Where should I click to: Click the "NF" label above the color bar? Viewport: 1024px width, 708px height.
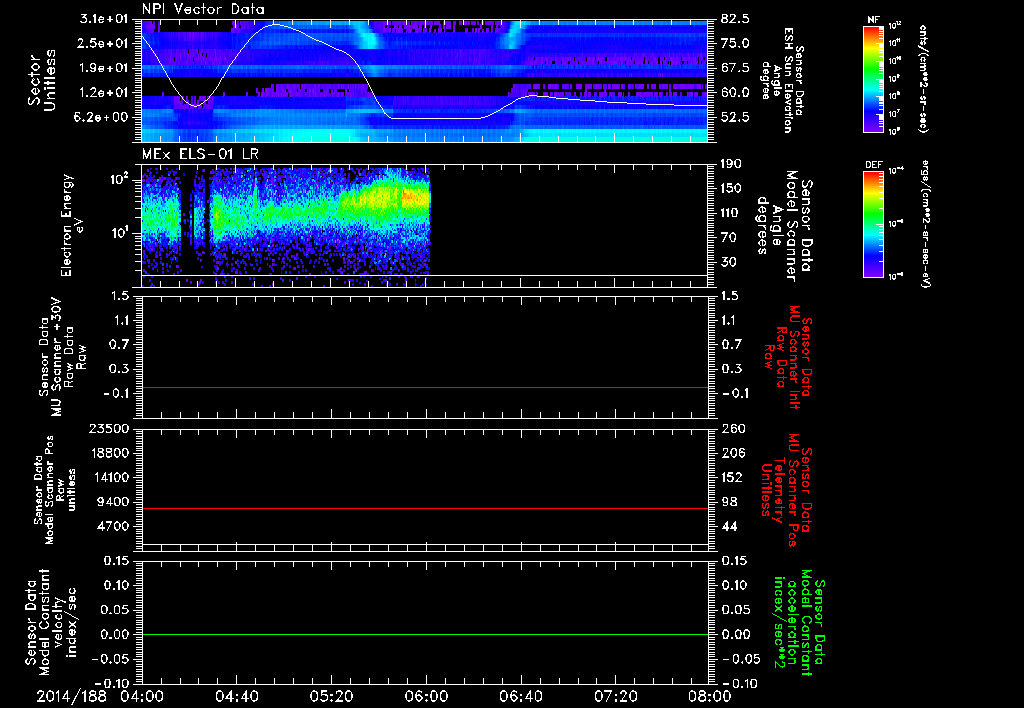pyautogui.click(x=873, y=20)
